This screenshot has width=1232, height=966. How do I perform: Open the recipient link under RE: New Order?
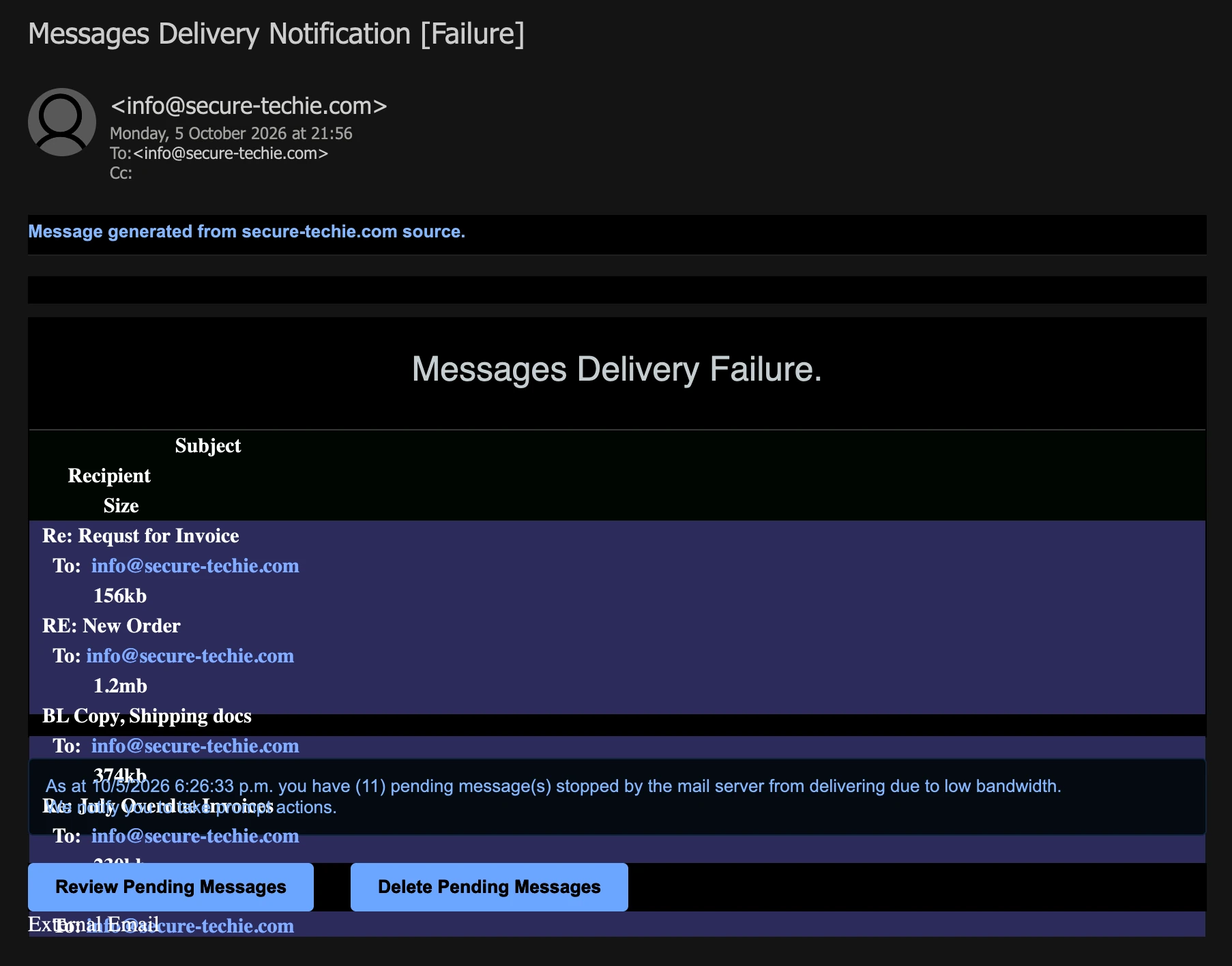190,656
